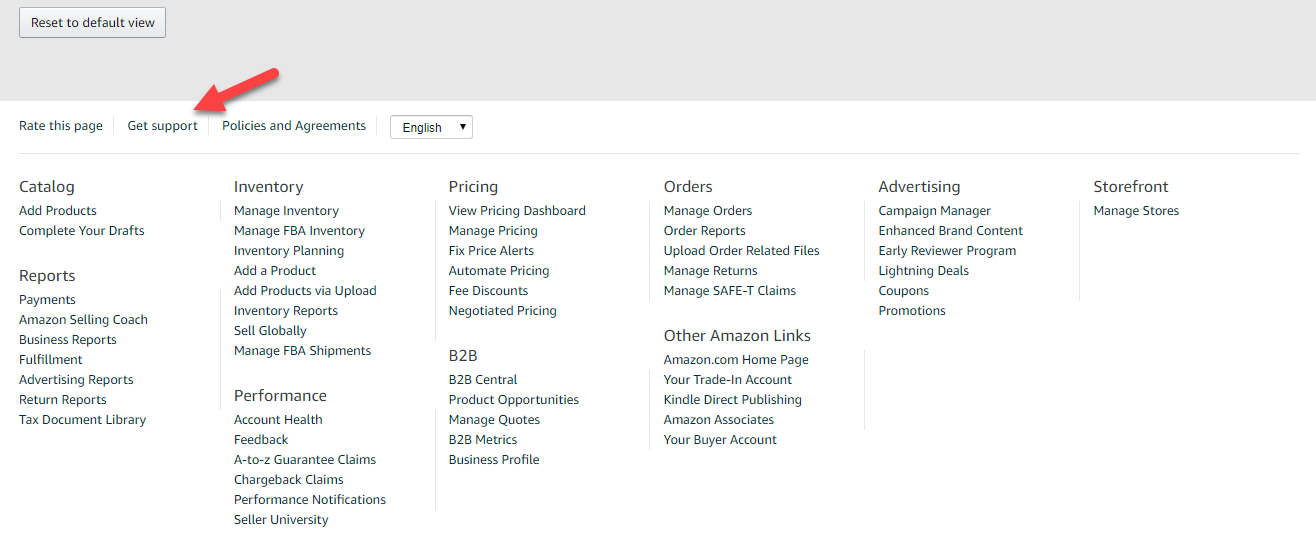This screenshot has width=1316, height=538.
Task: Click the Reset to default view button
Action: pos(92,23)
